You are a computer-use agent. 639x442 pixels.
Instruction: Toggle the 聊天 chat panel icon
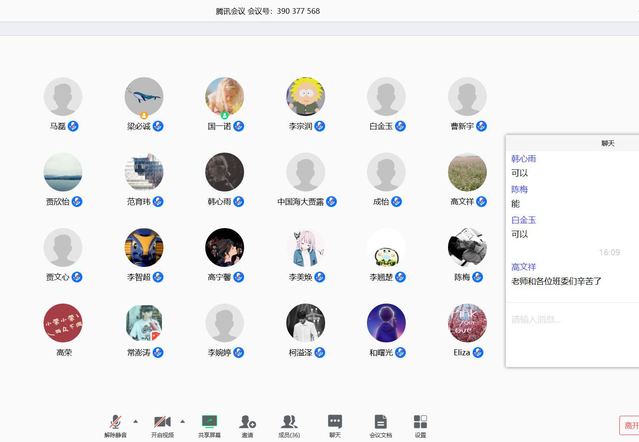(335, 424)
